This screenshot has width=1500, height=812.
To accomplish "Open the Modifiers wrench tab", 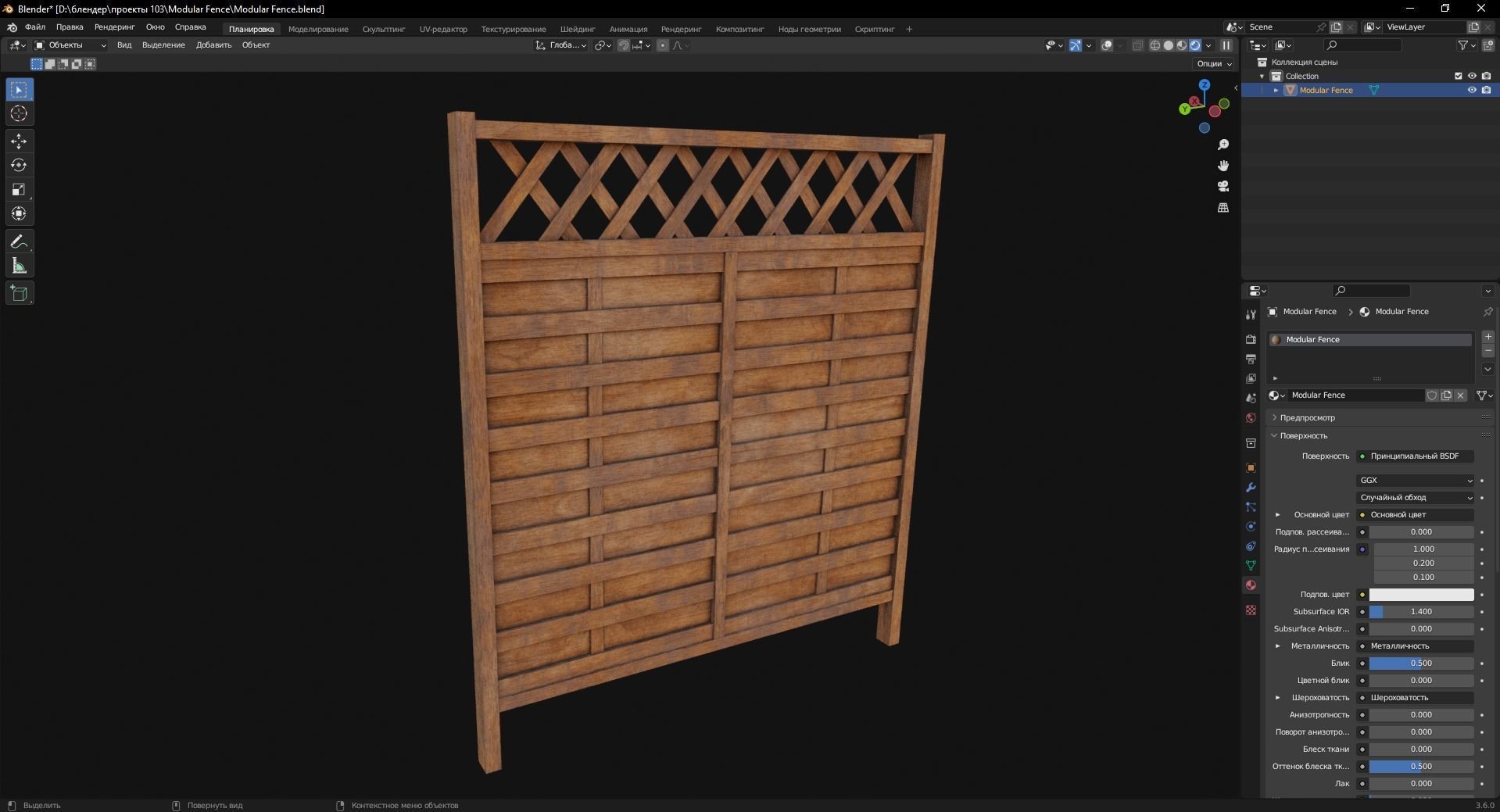I will 1251,488.
